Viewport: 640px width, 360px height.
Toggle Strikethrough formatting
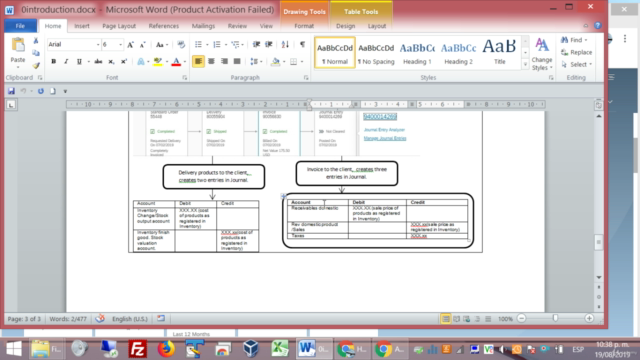coord(98,62)
